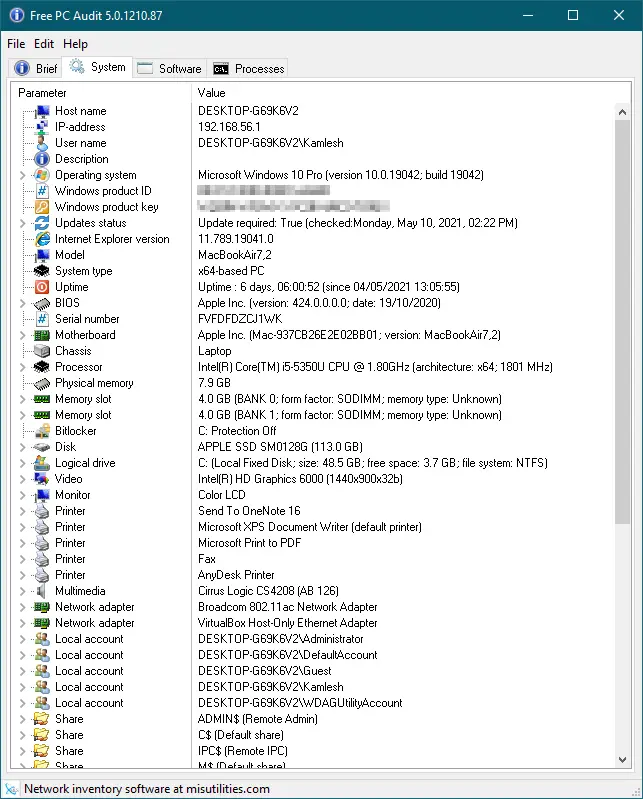The image size is (643, 799).
Task: Click the Motherboard icon
Action: (x=42, y=335)
